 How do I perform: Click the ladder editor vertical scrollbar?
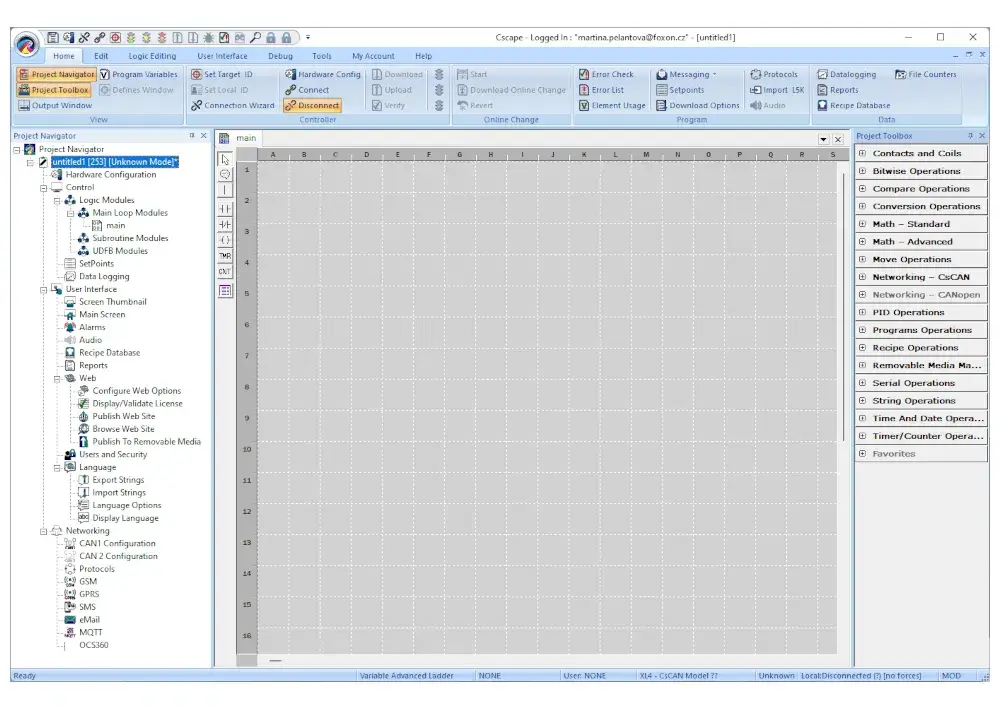(844, 306)
